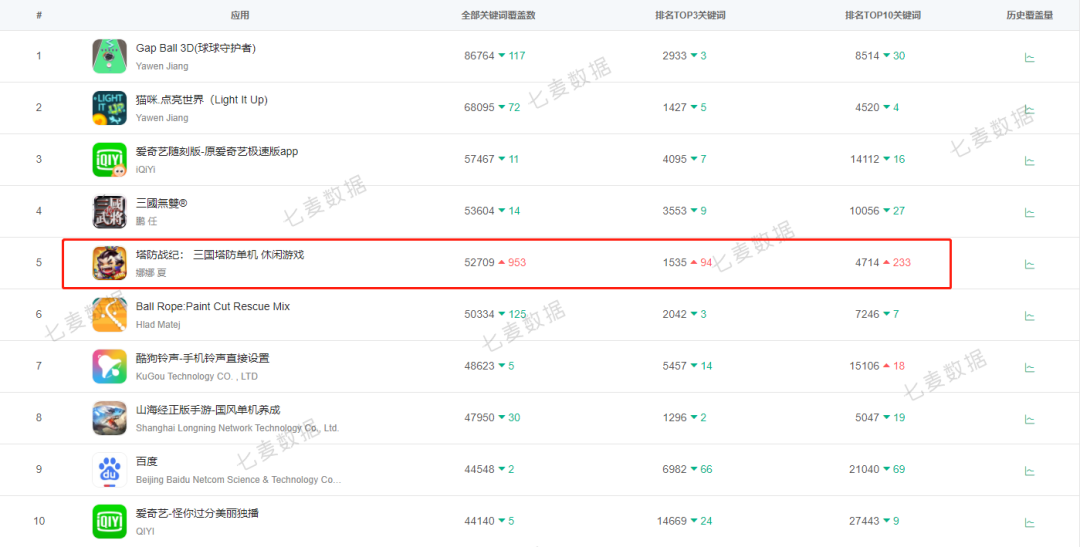
Task: Click the 爱奇艺-怪你过分美丽独播 app icon
Action: point(110,521)
